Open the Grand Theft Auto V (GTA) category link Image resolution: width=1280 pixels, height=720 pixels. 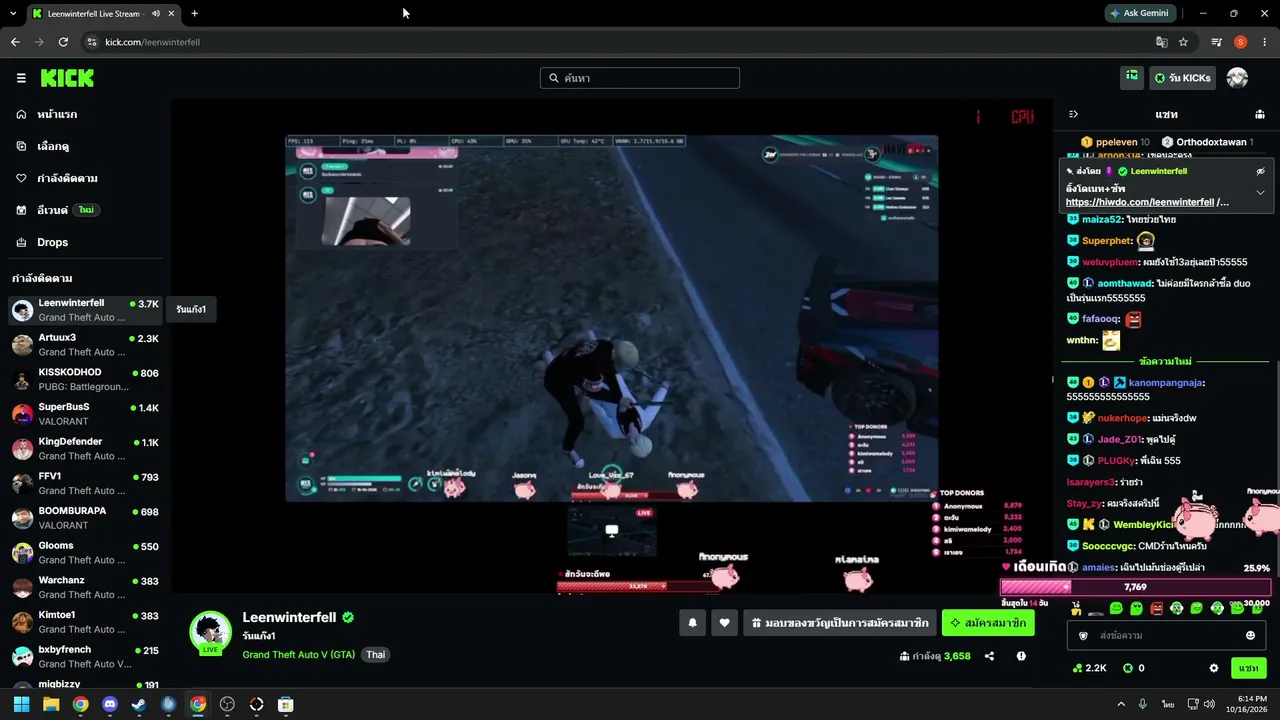(x=298, y=655)
